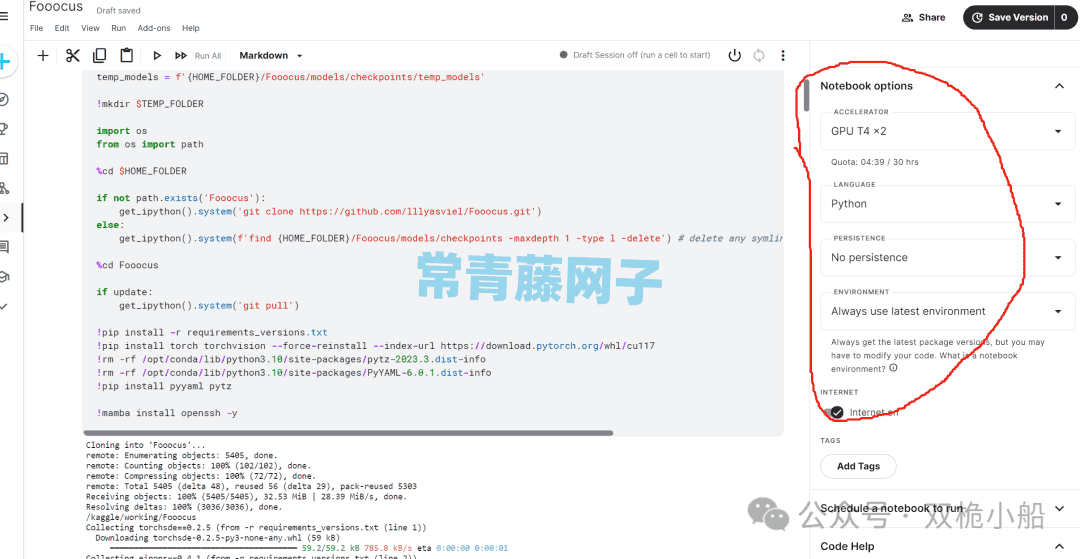The width and height of the screenshot is (1080, 559).
Task: Click the '!mamba install openssh -y' line
Action: (167, 413)
